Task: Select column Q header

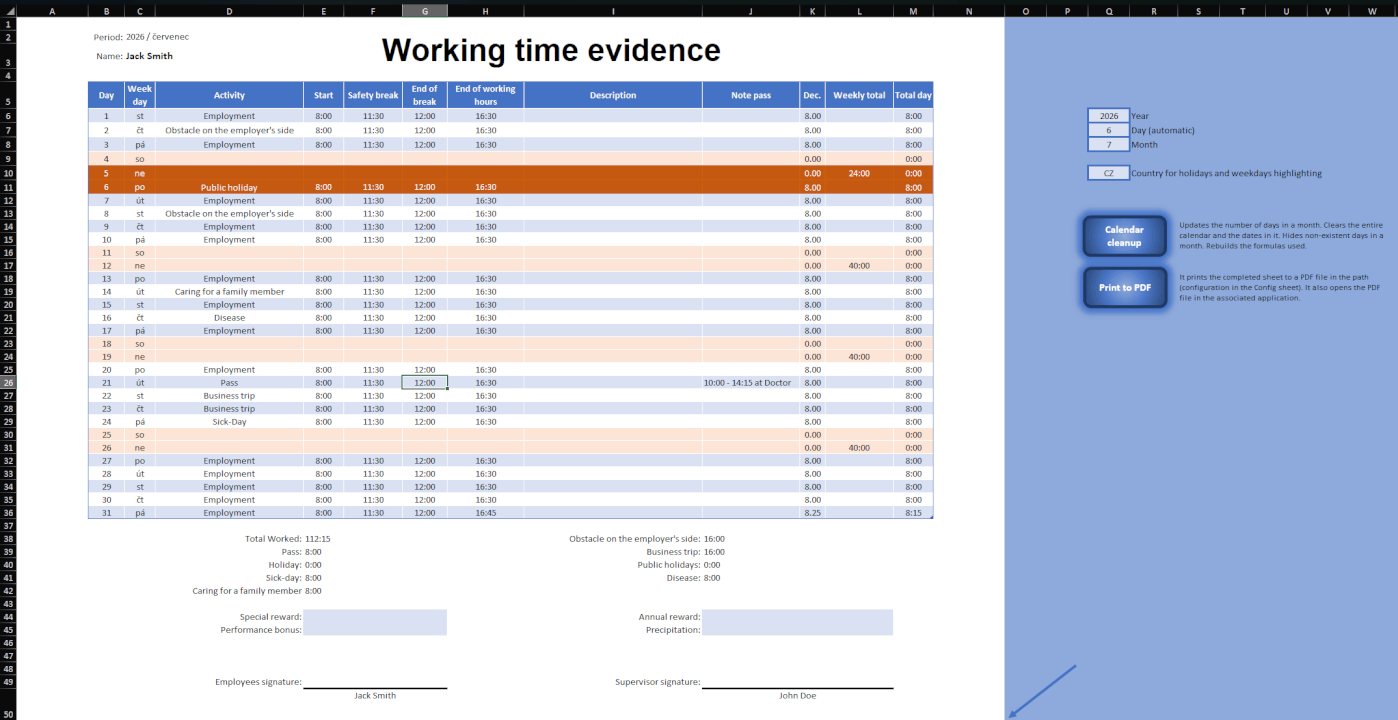Action: [1109, 11]
